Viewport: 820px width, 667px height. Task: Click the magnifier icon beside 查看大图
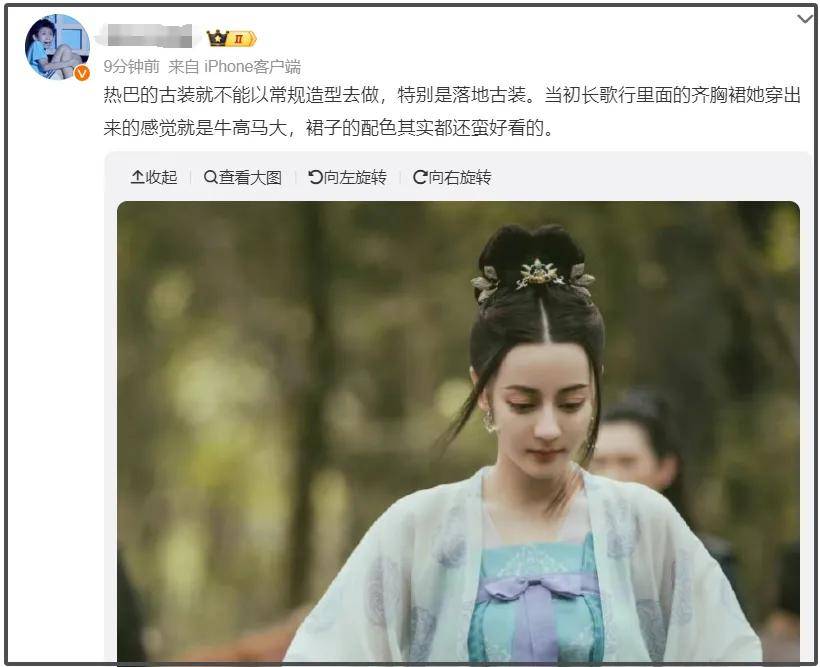[x=210, y=177]
